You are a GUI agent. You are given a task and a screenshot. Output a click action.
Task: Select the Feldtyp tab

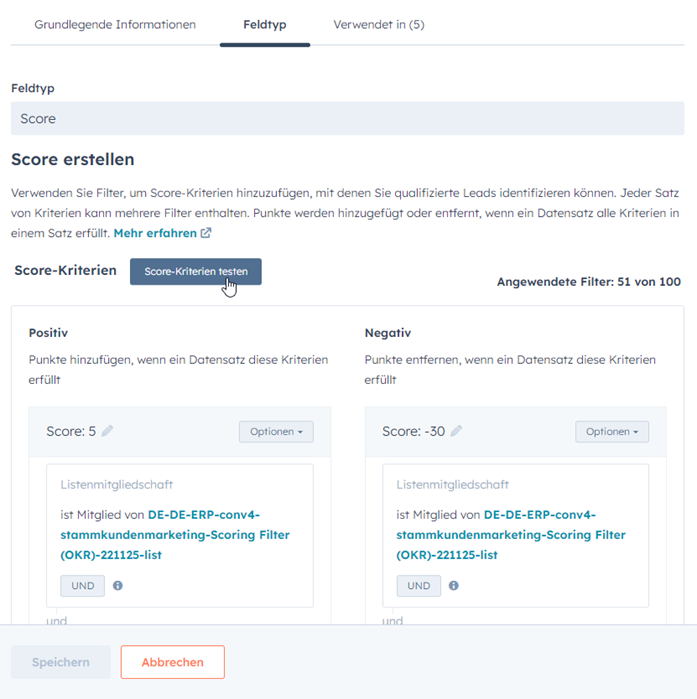pyautogui.click(x=265, y=24)
